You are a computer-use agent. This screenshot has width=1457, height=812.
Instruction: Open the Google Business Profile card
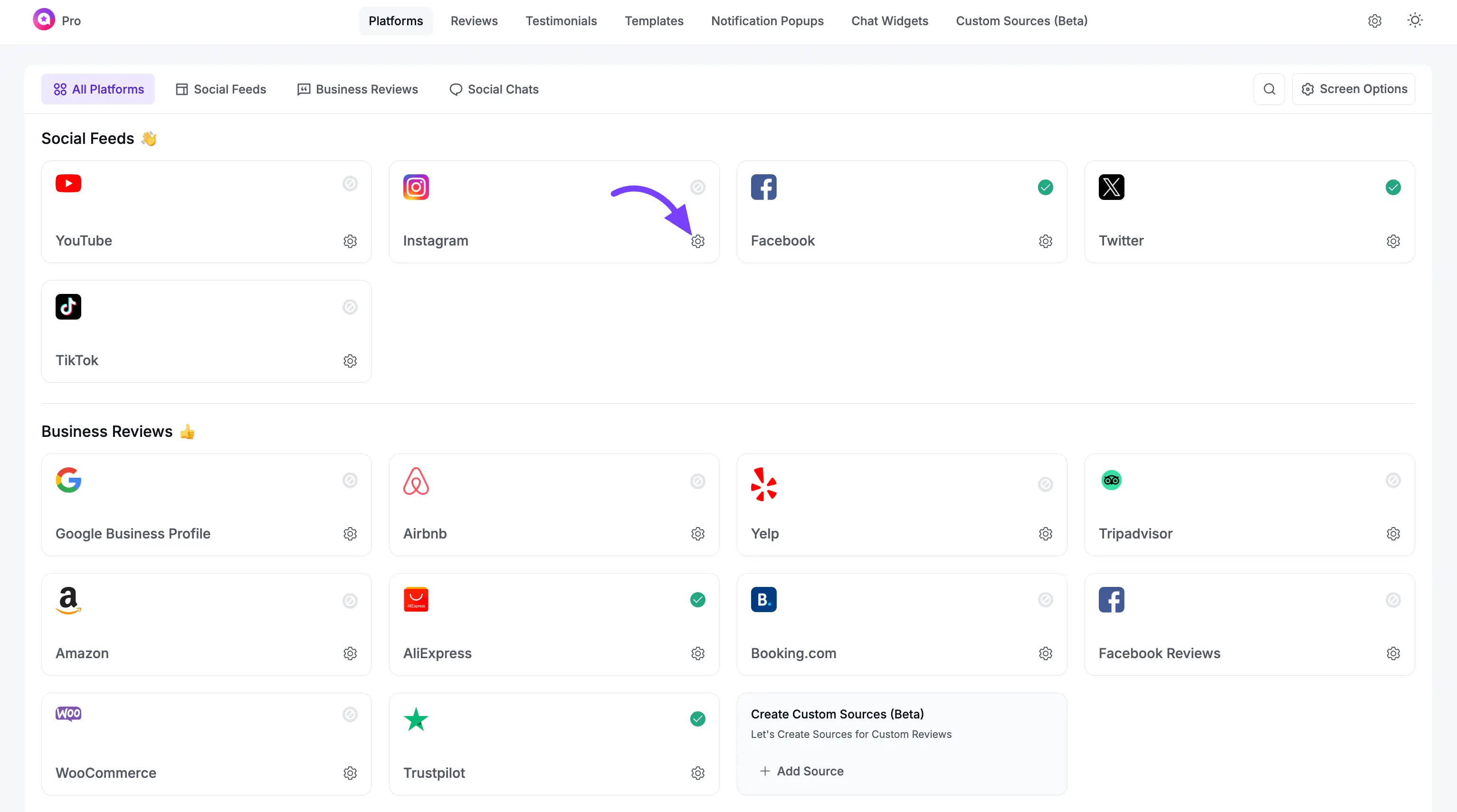pos(206,504)
